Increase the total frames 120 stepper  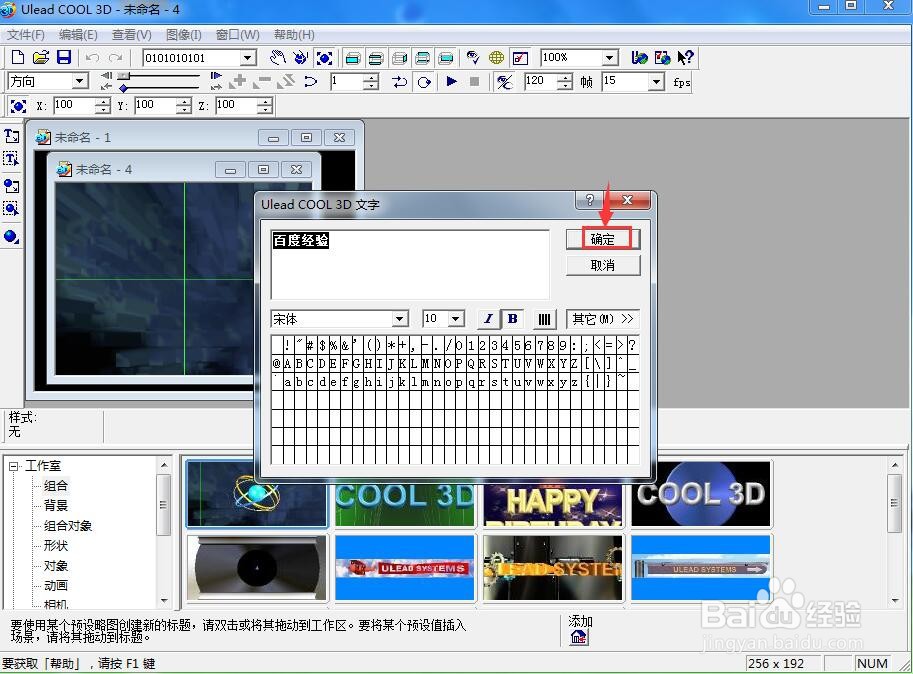(x=565, y=77)
